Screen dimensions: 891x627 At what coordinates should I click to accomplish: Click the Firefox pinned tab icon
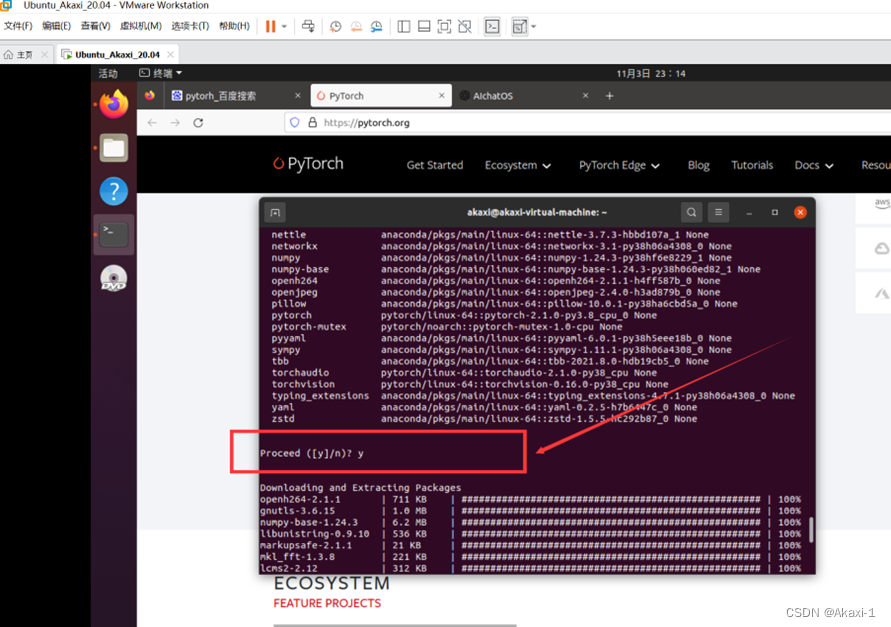pos(149,95)
